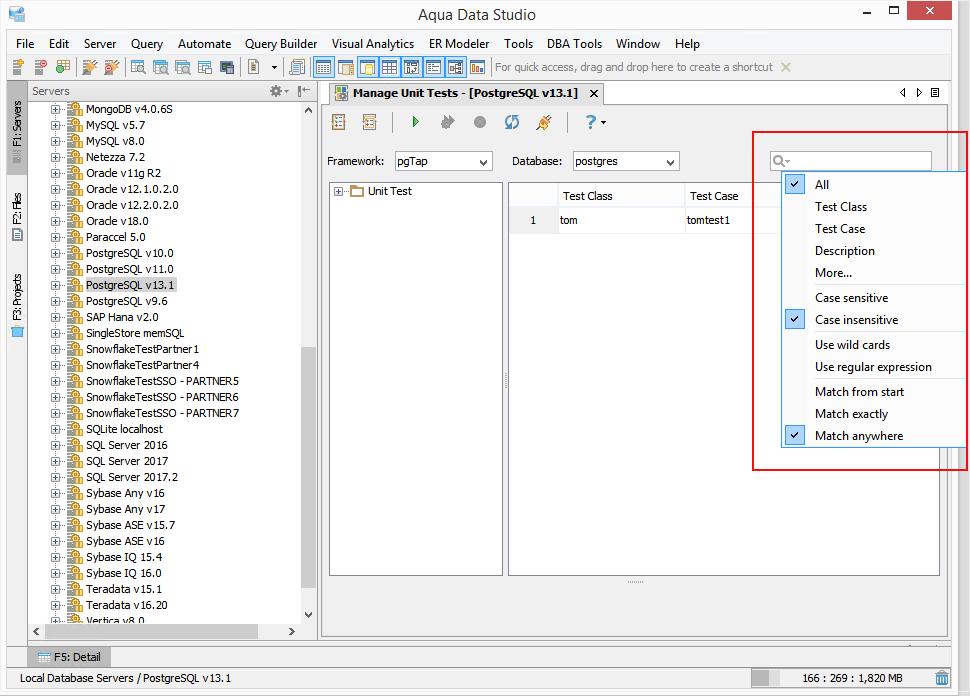Open the DBA Tools menu
The image size is (970, 696).
coord(574,44)
